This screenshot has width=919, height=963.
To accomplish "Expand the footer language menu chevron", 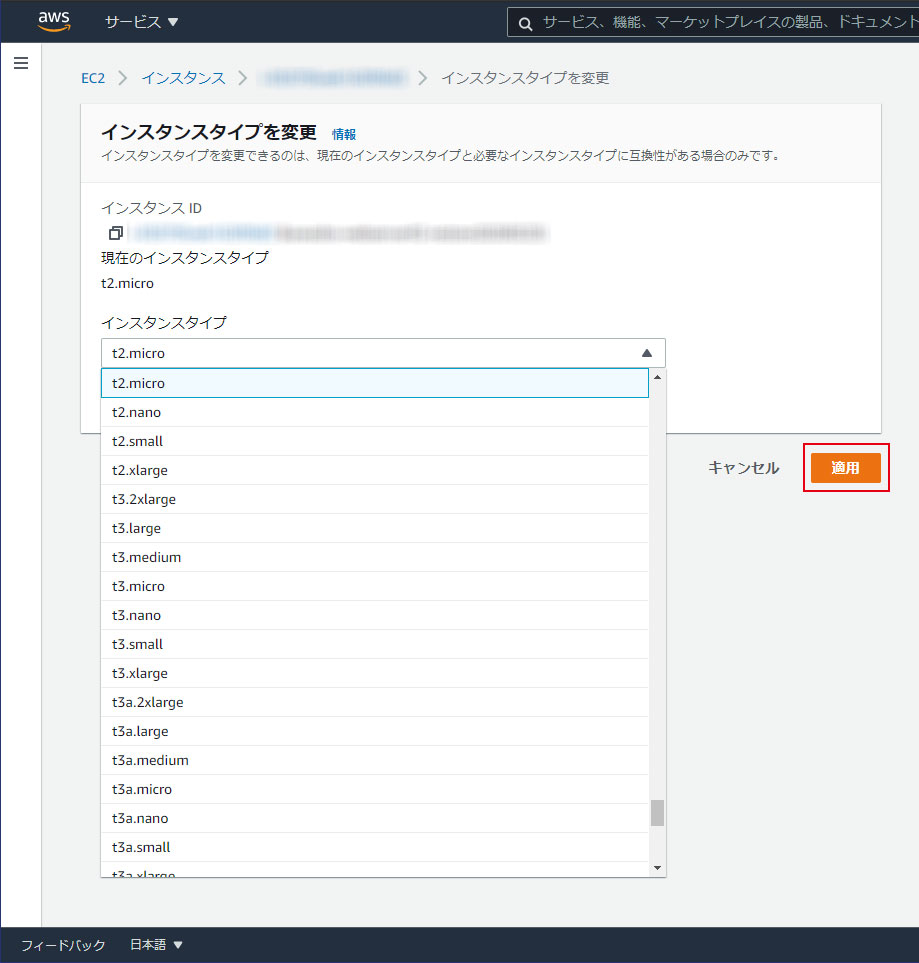I will point(179,943).
